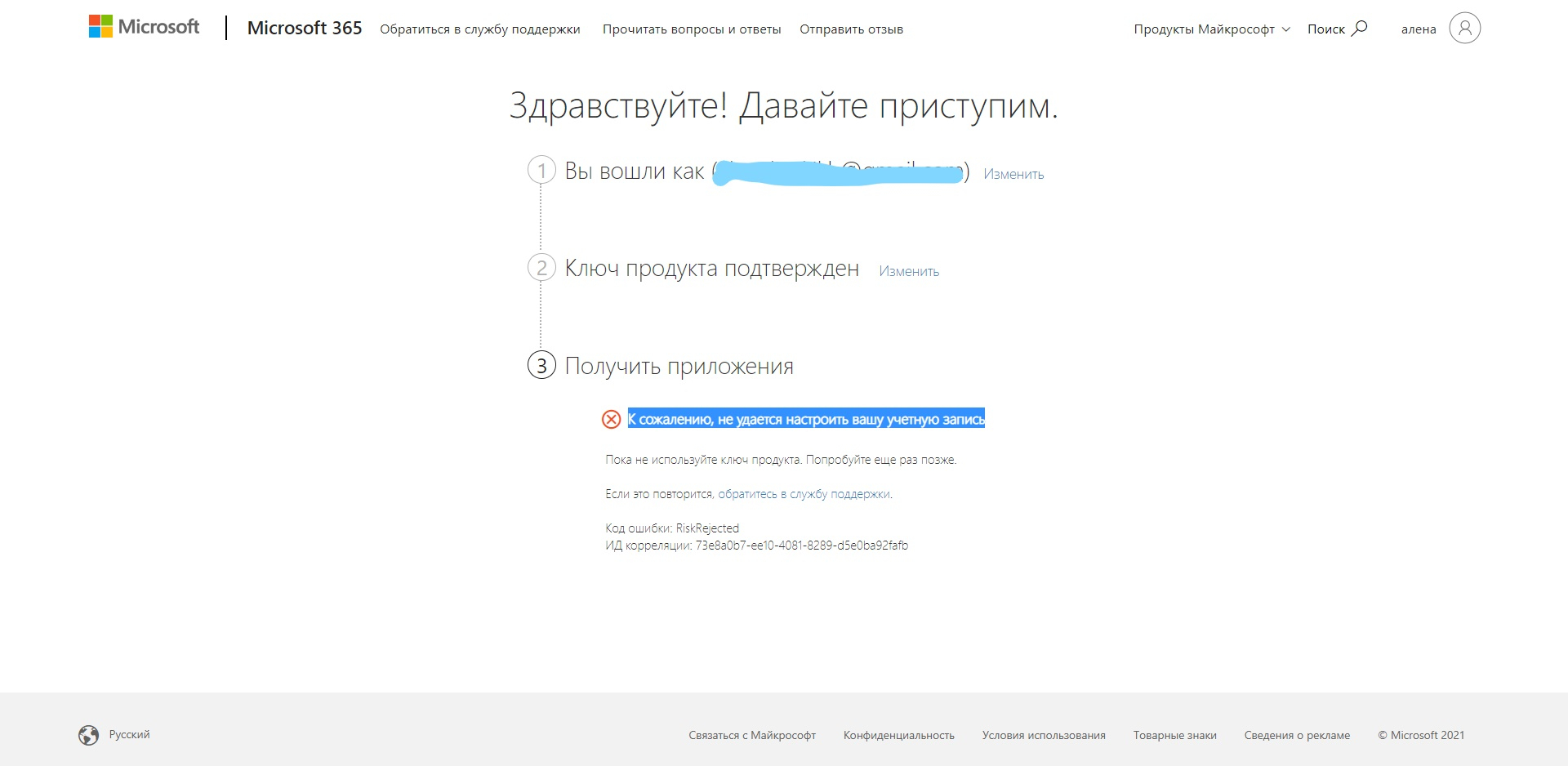Click Изменить next to product key confirmed
This screenshot has width=1568, height=766.
pos(909,271)
